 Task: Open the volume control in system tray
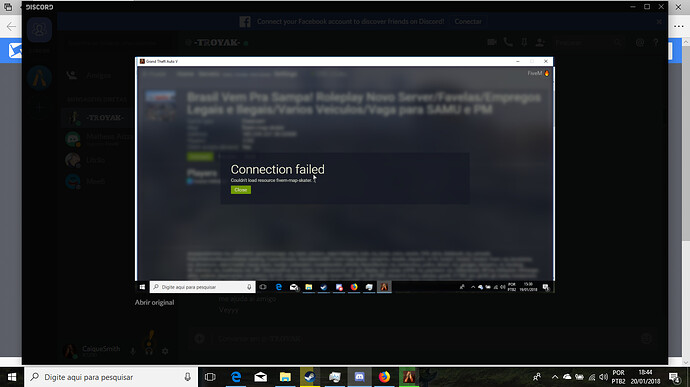604,377
